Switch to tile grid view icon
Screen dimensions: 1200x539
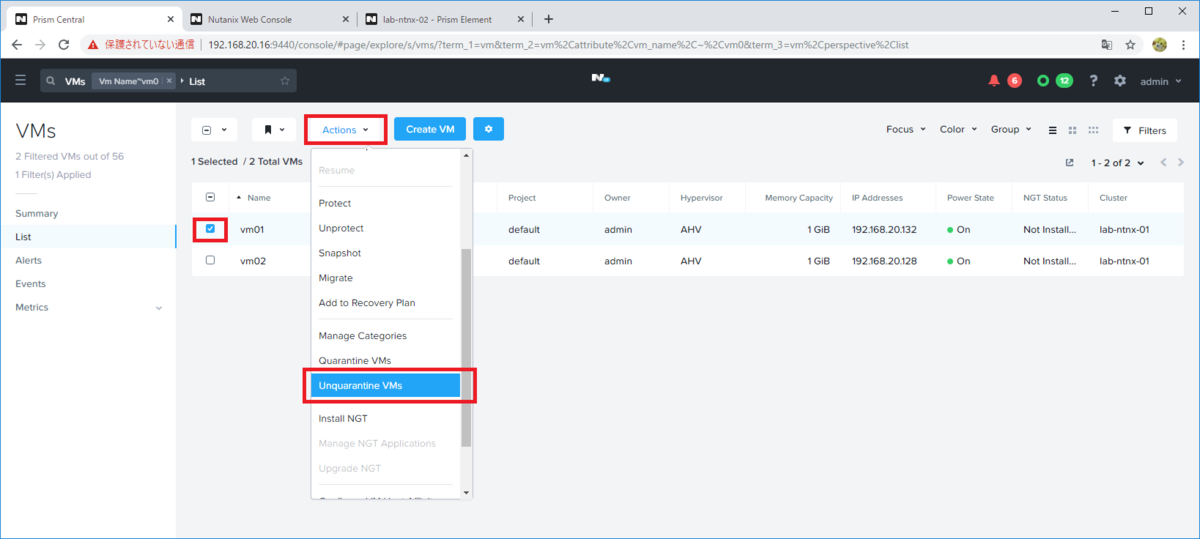(x=1073, y=130)
